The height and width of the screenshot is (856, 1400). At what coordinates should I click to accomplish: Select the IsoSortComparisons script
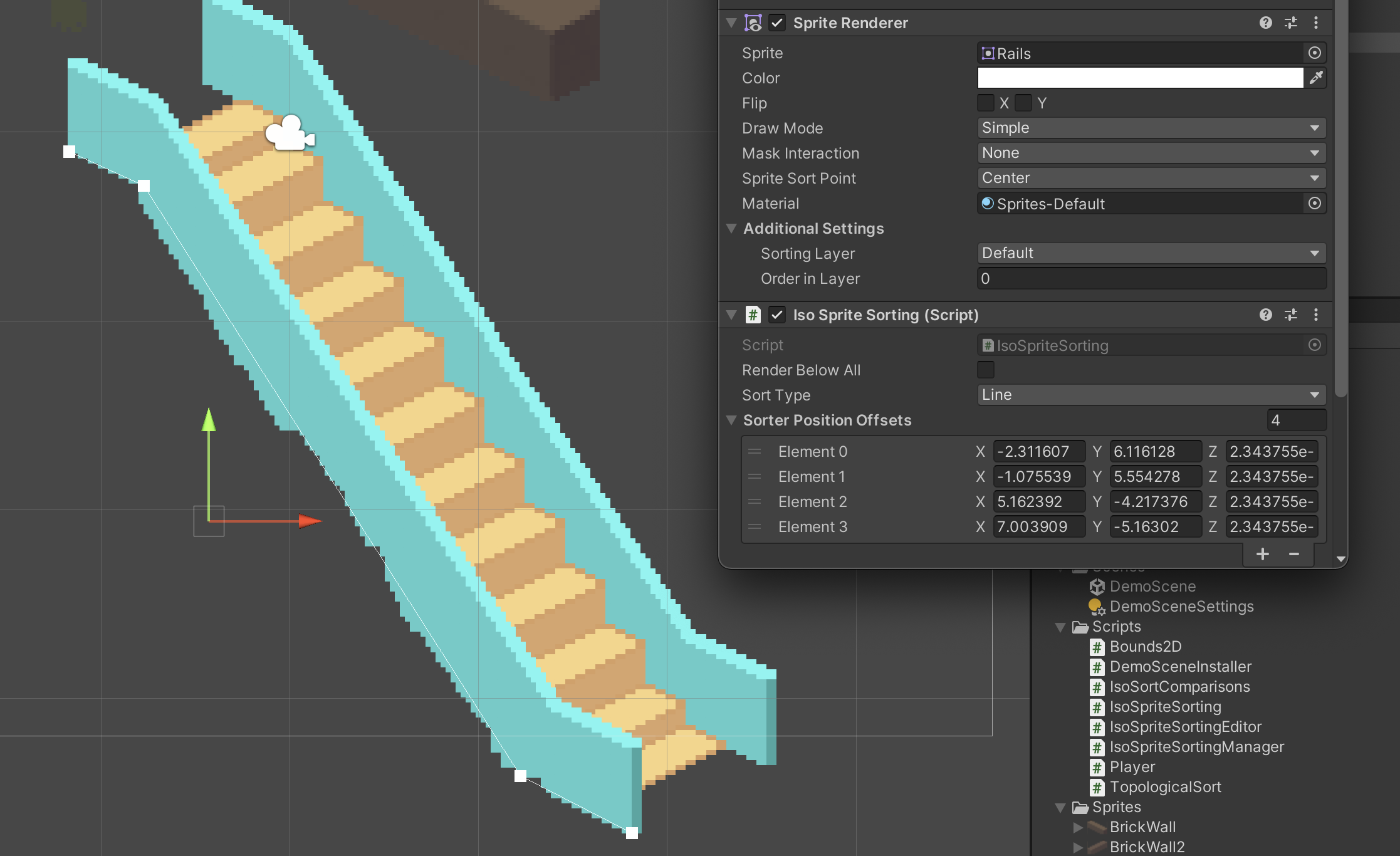click(1170, 687)
